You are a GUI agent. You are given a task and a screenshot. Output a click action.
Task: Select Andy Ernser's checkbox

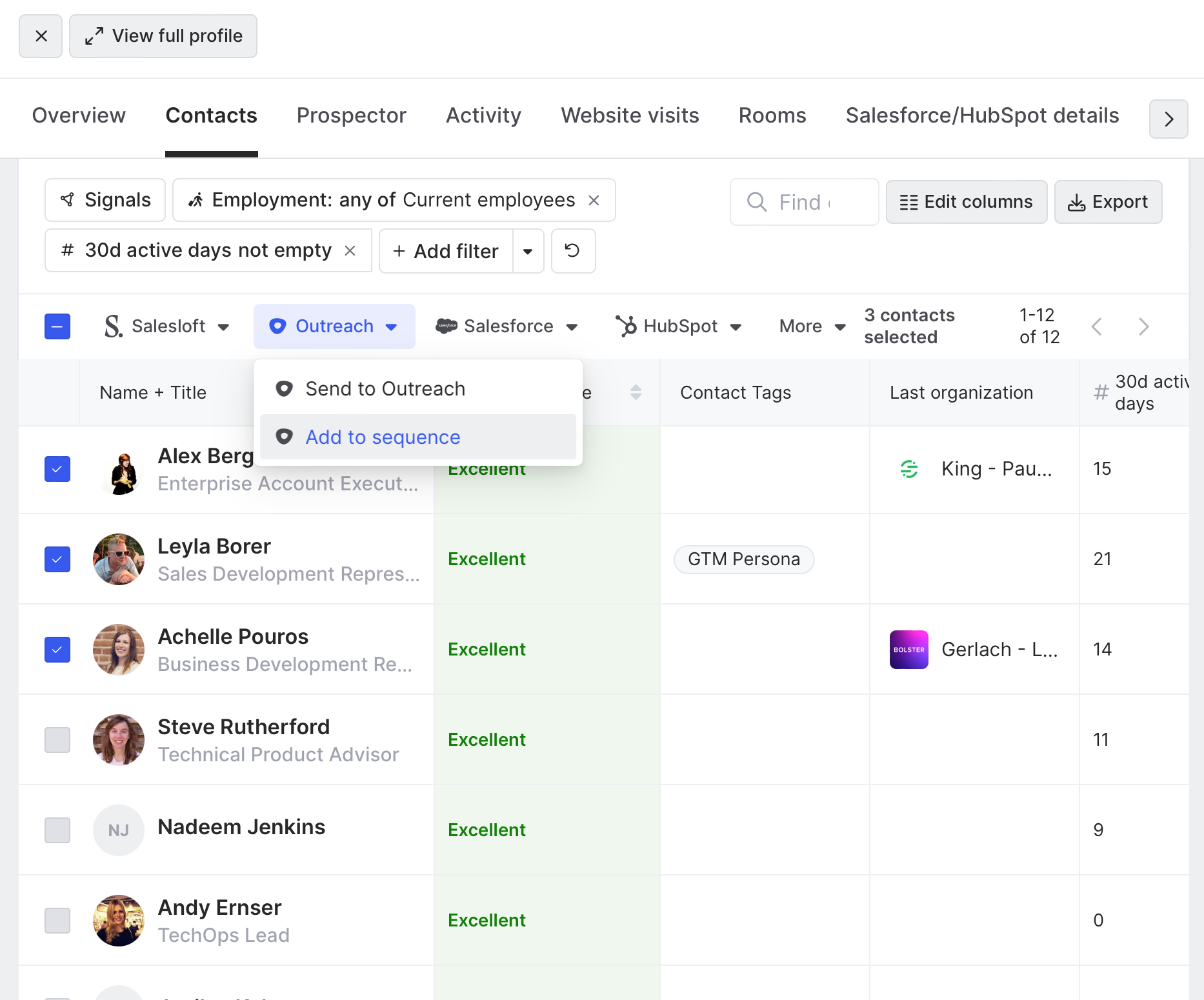(x=57, y=921)
